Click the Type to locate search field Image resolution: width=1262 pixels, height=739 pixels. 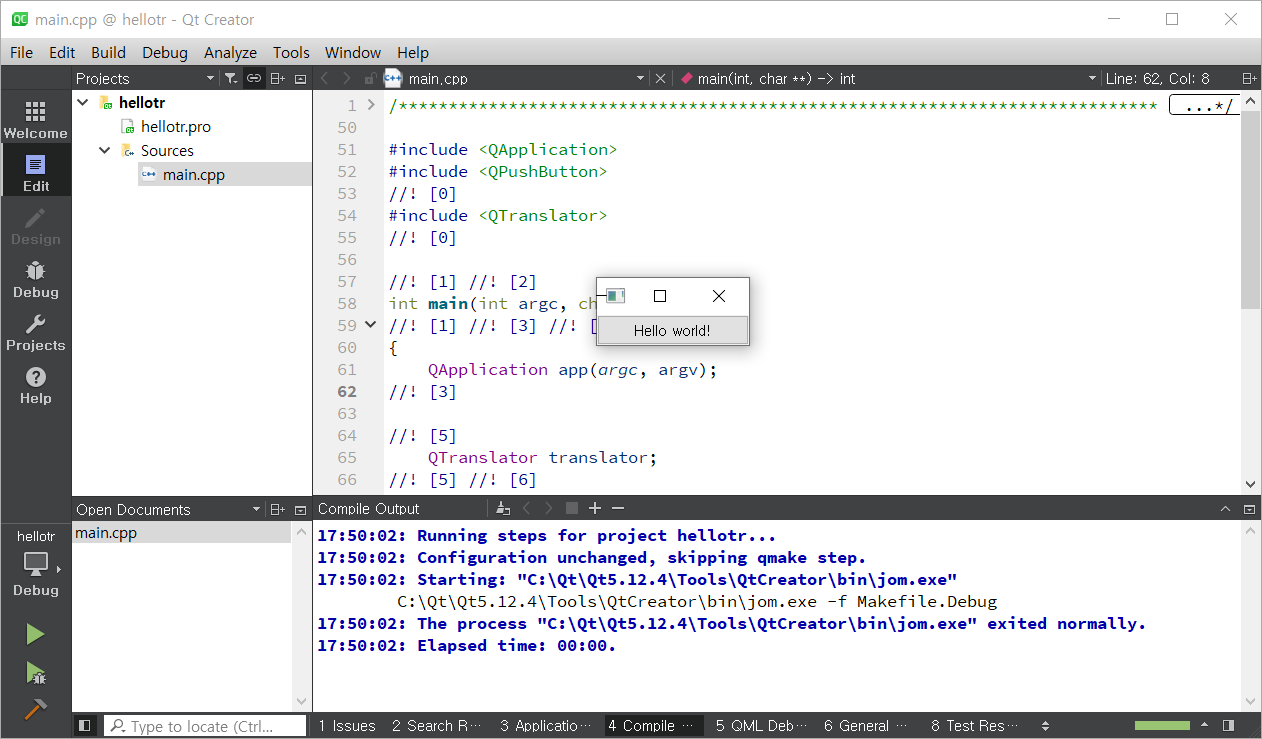[x=205, y=726]
